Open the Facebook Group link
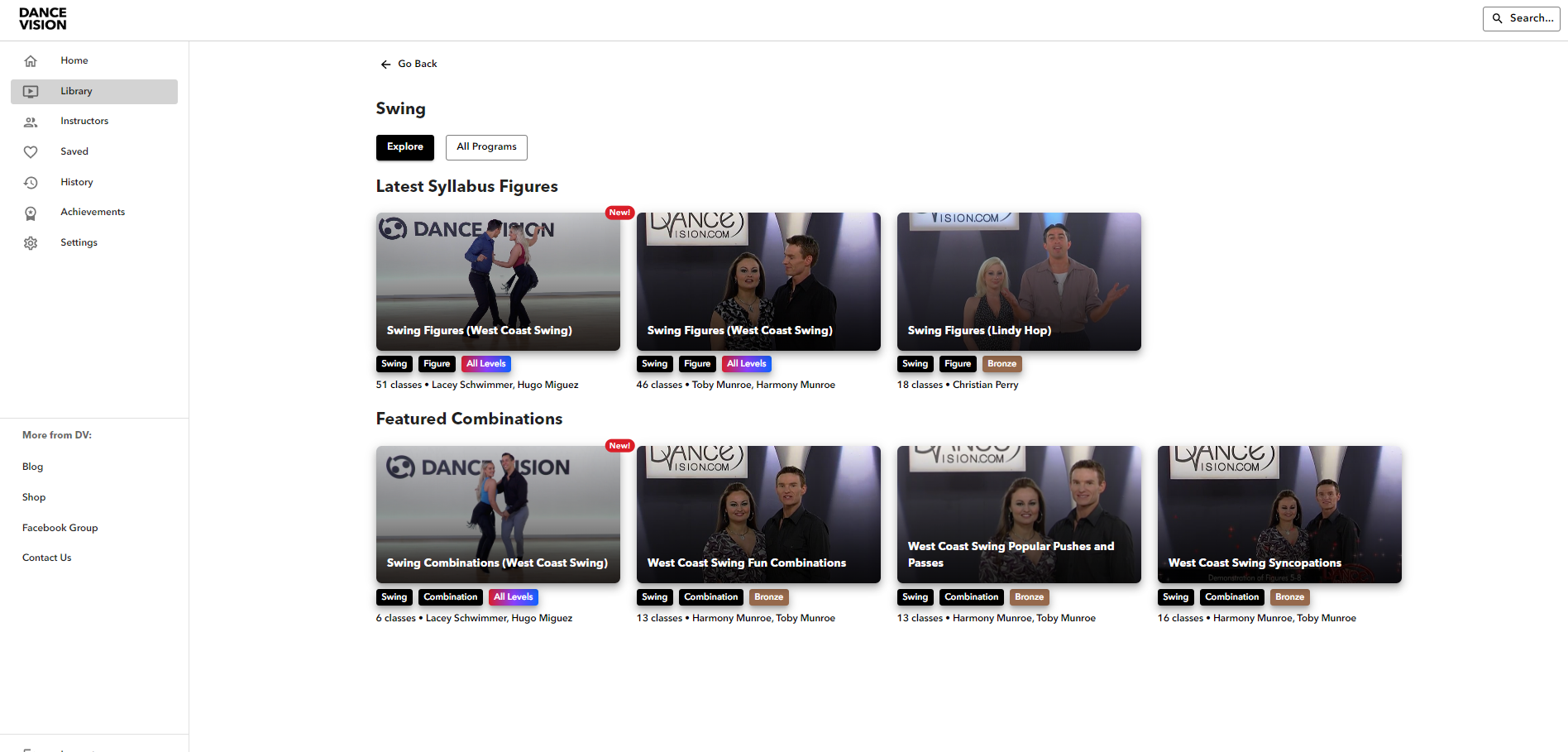 click(x=60, y=528)
